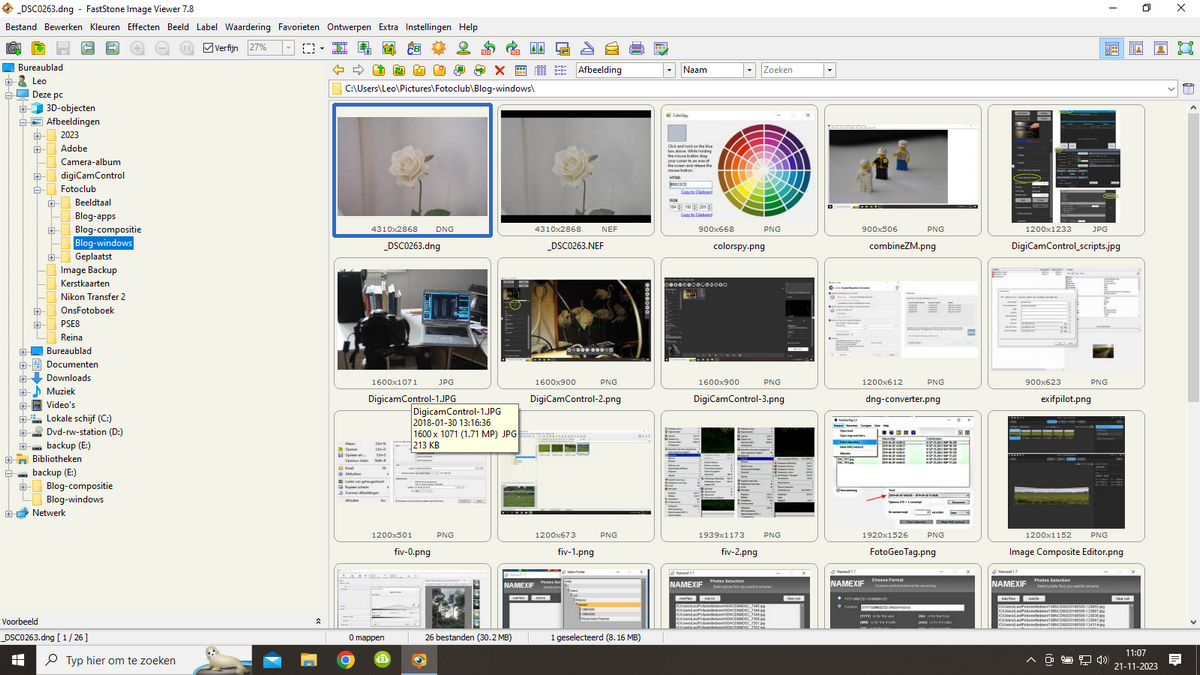Select the colorspy.png thumbnail

[x=739, y=170]
